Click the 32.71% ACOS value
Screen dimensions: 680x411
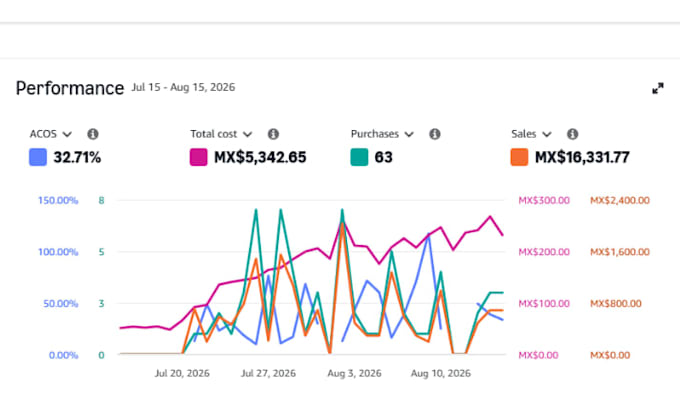[x=77, y=157]
